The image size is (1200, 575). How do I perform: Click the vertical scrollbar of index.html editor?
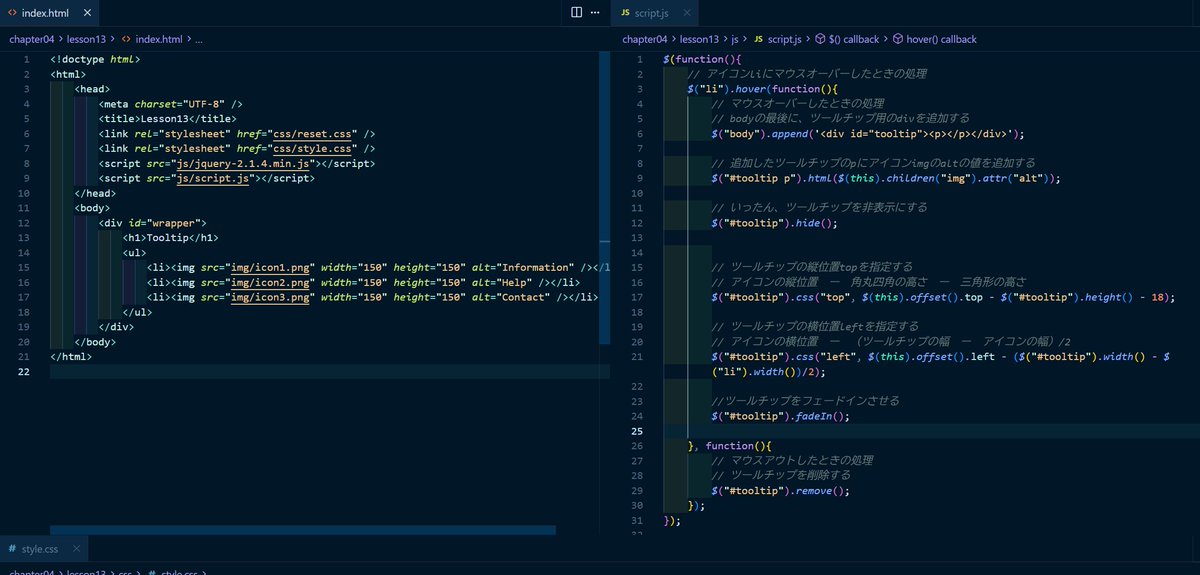click(604, 196)
